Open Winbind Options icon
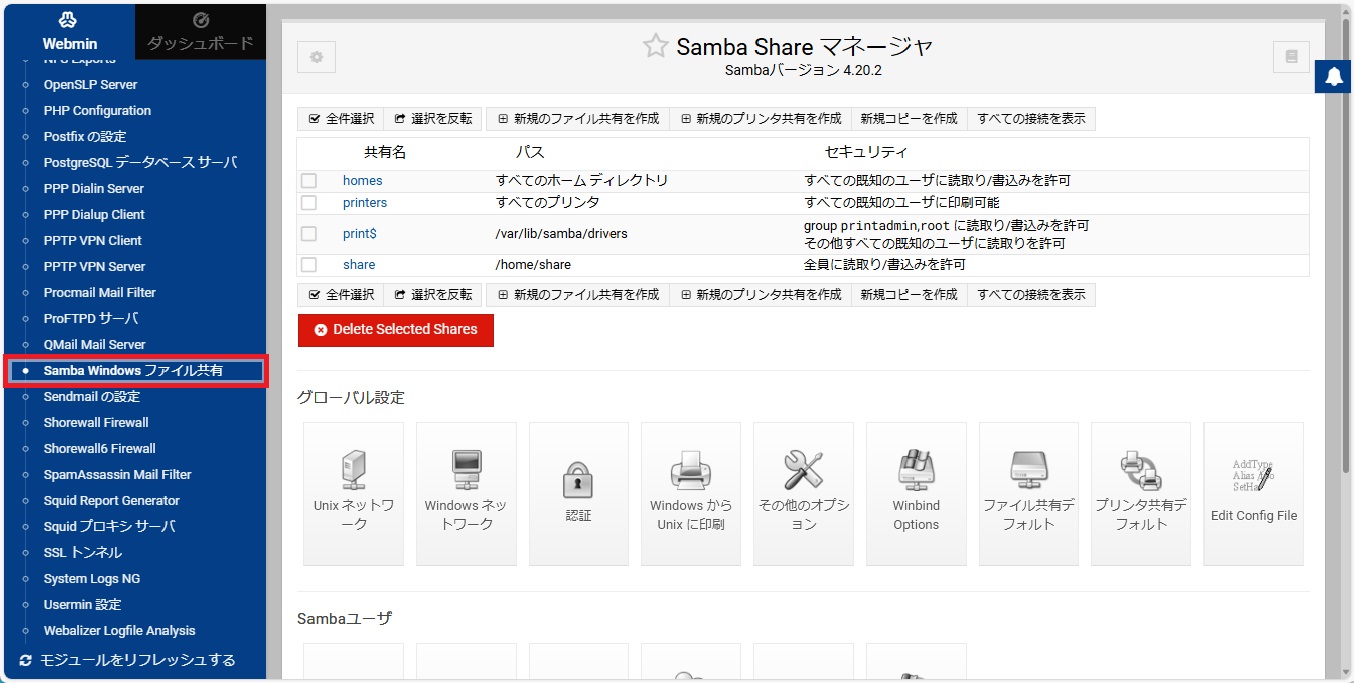The image size is (1354, 683). [x=916, y=494]
